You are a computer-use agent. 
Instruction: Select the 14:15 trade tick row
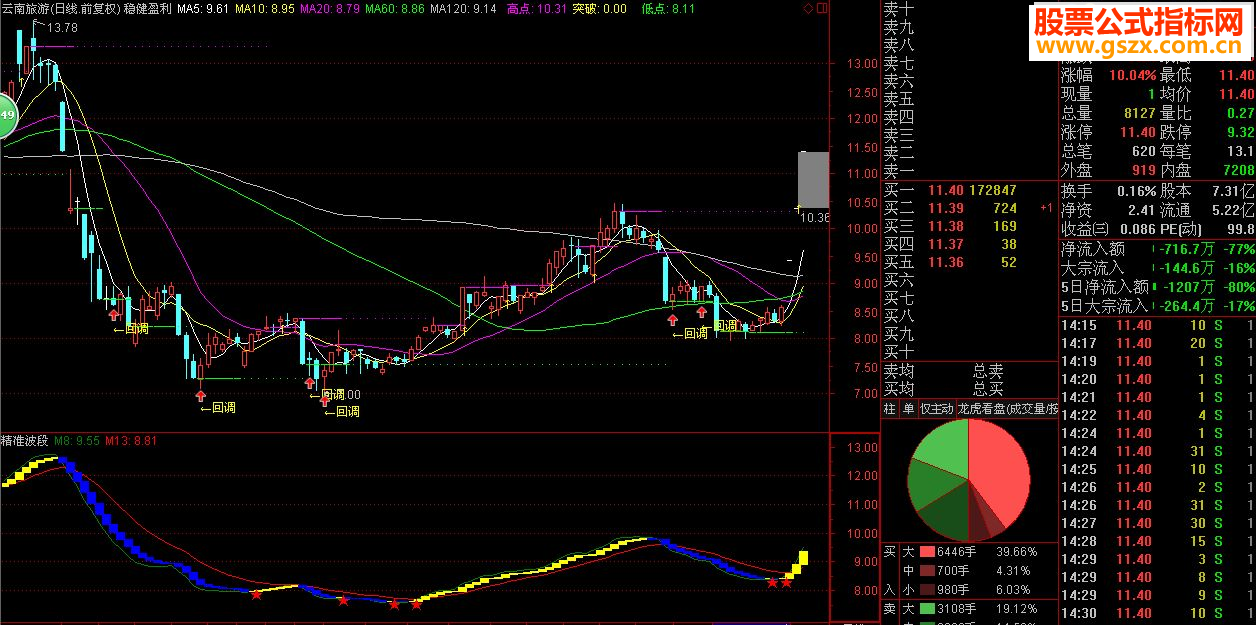coord(1157,325)
